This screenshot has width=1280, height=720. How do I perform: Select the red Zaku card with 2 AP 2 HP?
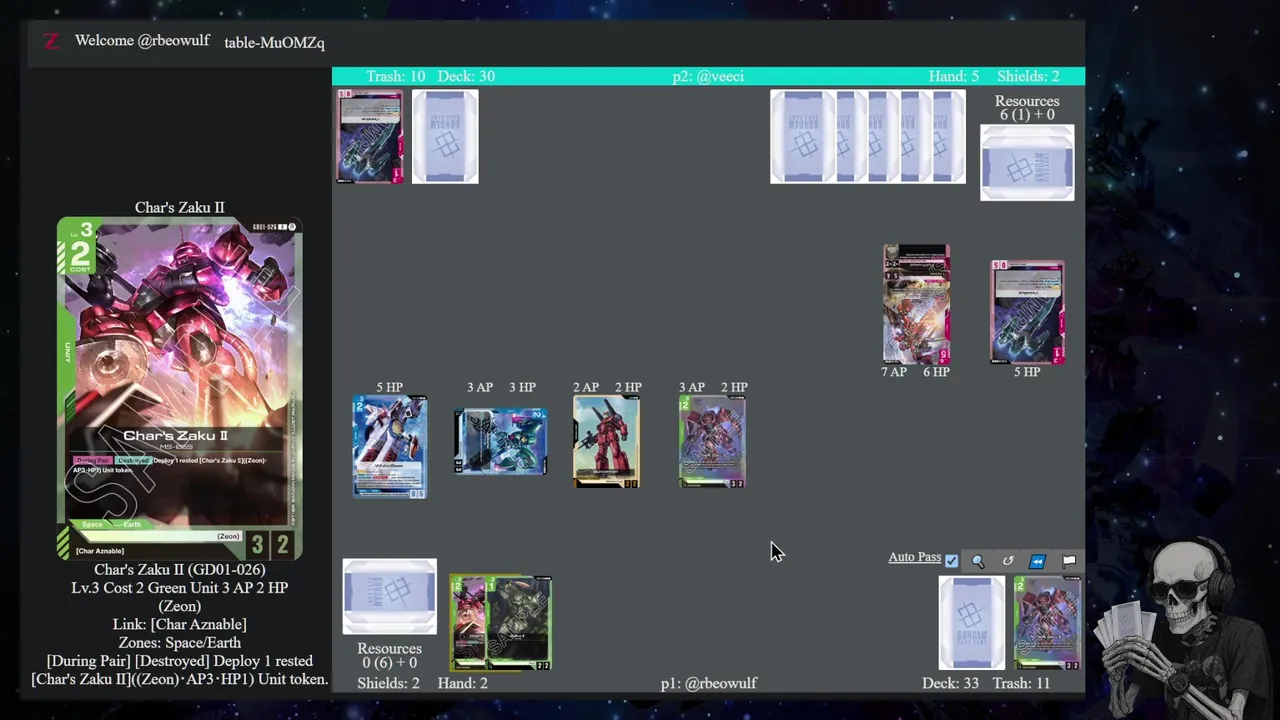pos(606,442)
